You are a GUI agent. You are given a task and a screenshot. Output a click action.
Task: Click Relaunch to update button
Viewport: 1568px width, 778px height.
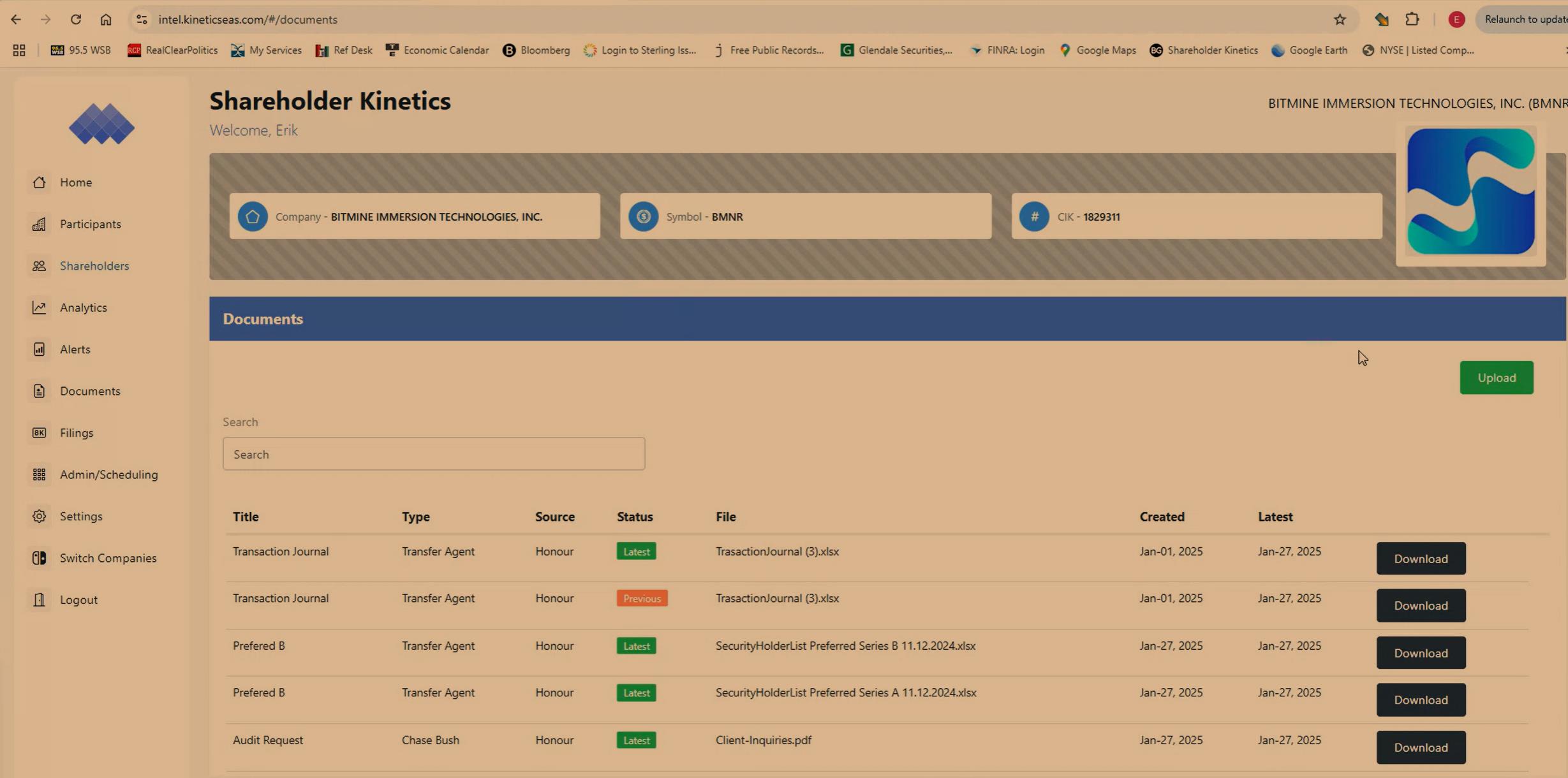point(1523,19)
